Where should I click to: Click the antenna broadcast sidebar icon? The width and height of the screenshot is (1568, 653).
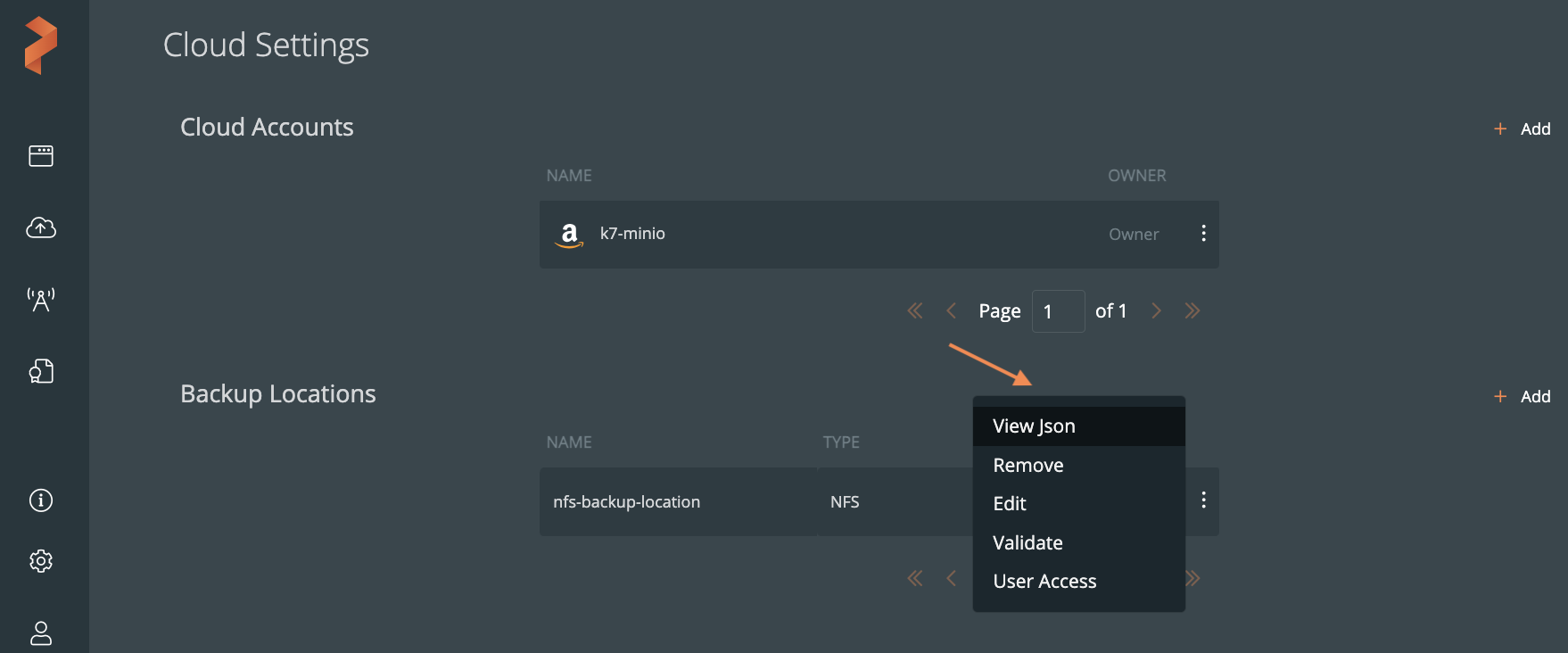click(x=41, y=299)
